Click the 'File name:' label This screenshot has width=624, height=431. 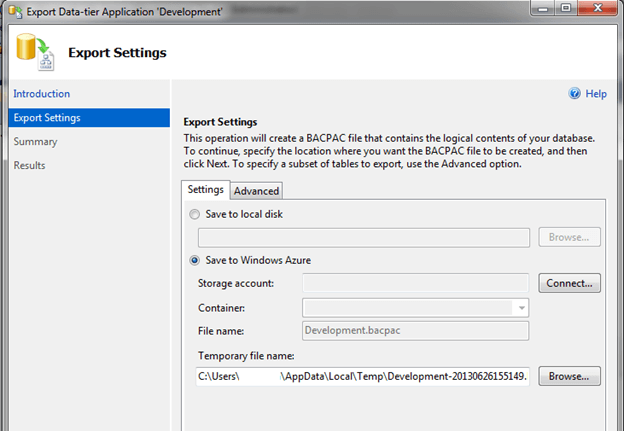(221, 331)
